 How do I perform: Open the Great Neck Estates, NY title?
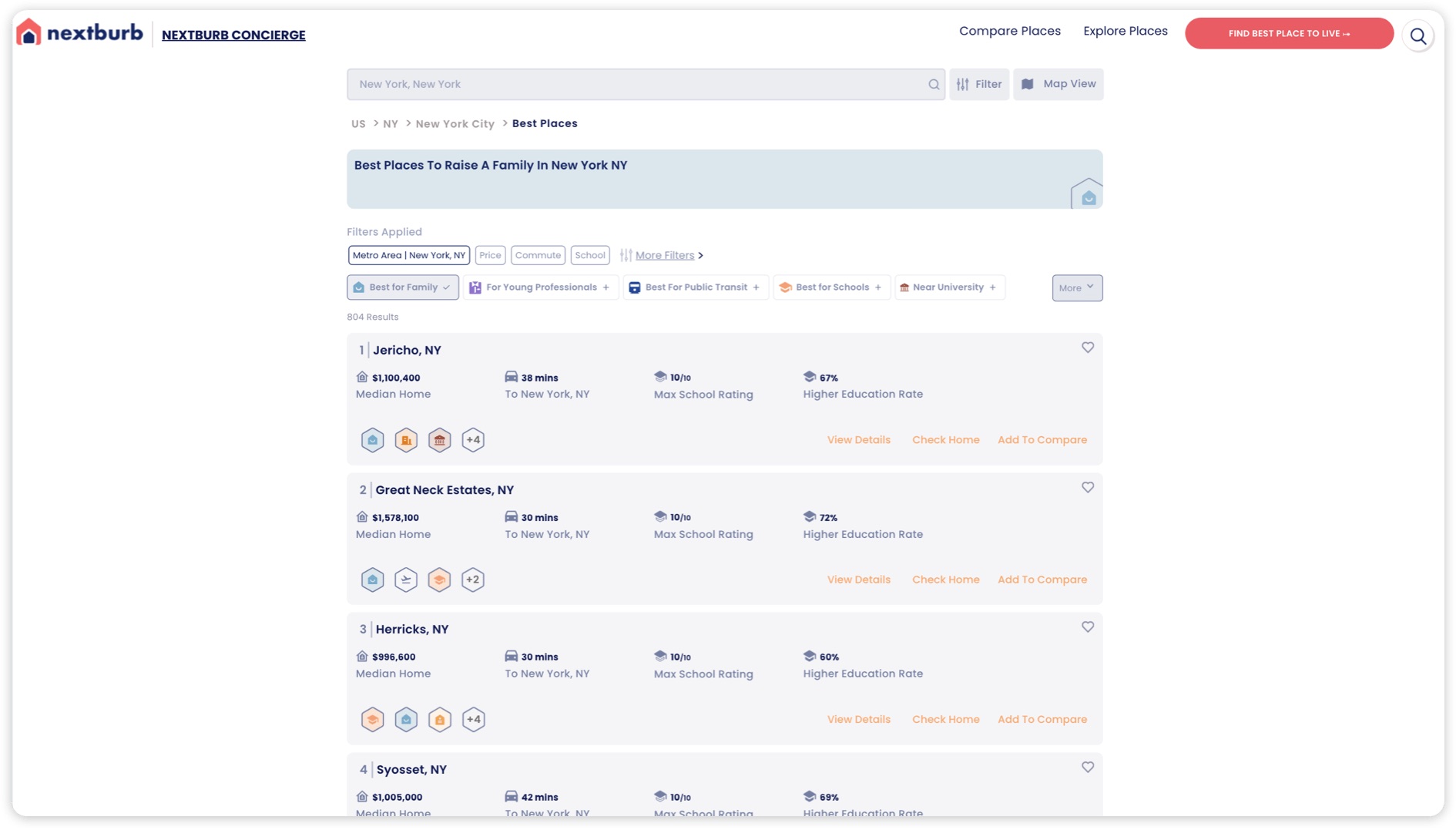(444, 490)
